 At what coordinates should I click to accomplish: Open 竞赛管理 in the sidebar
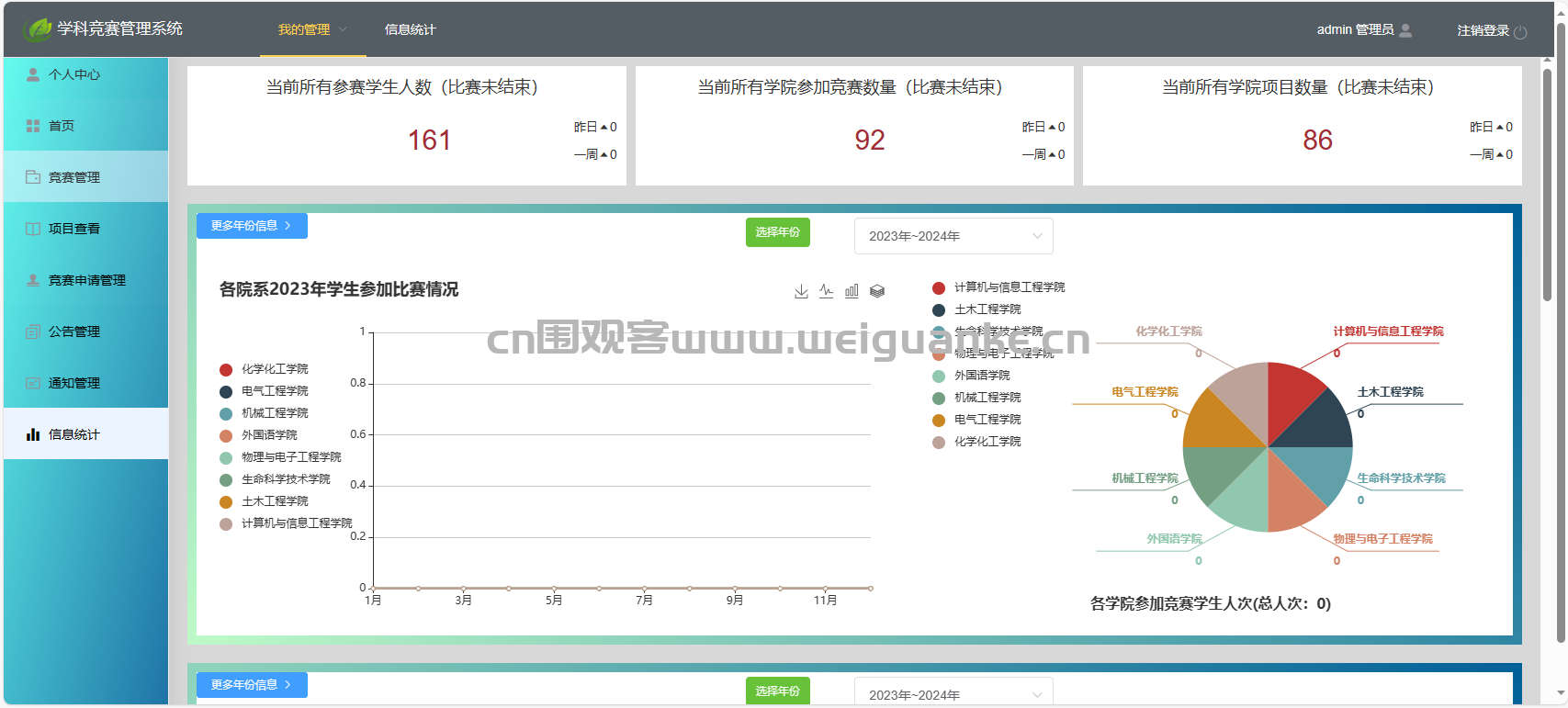[85, 177]
